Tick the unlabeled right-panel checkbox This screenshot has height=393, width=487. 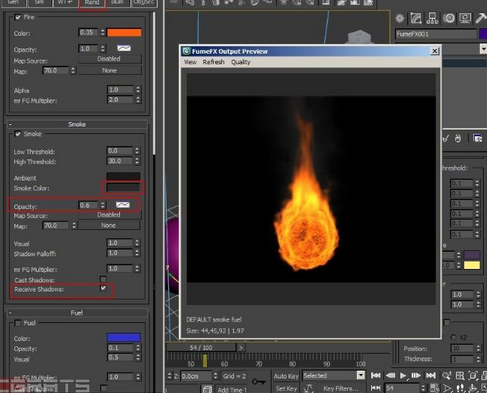[447, 322]
